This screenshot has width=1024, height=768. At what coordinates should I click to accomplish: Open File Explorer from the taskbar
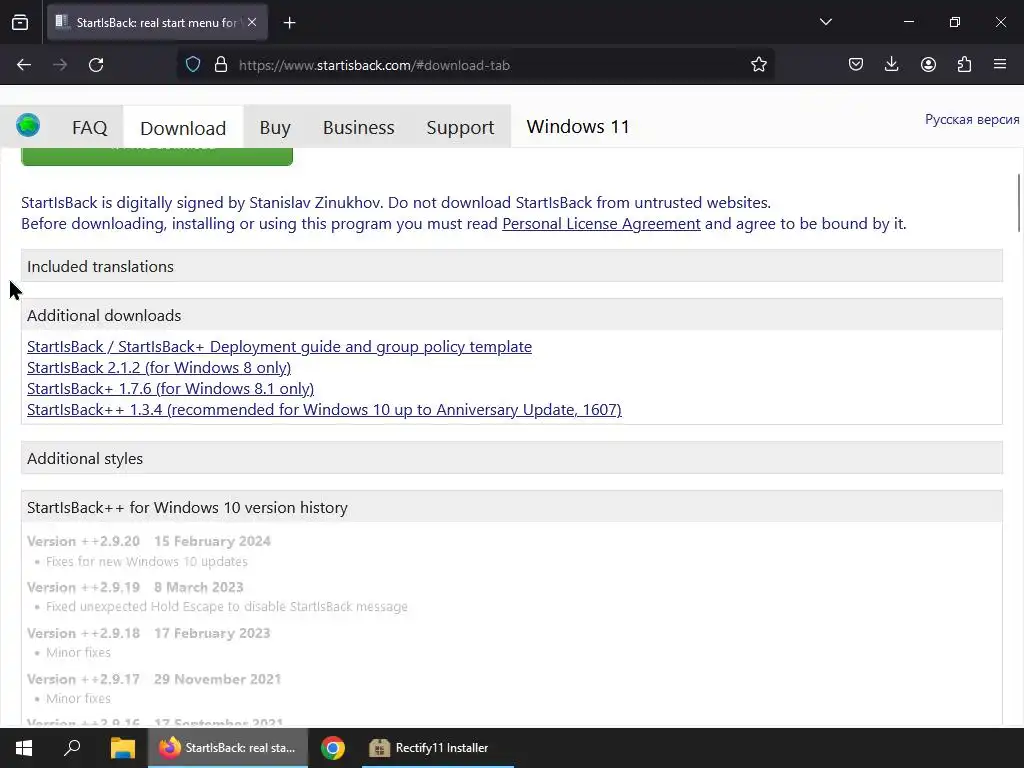click(122, 748)
